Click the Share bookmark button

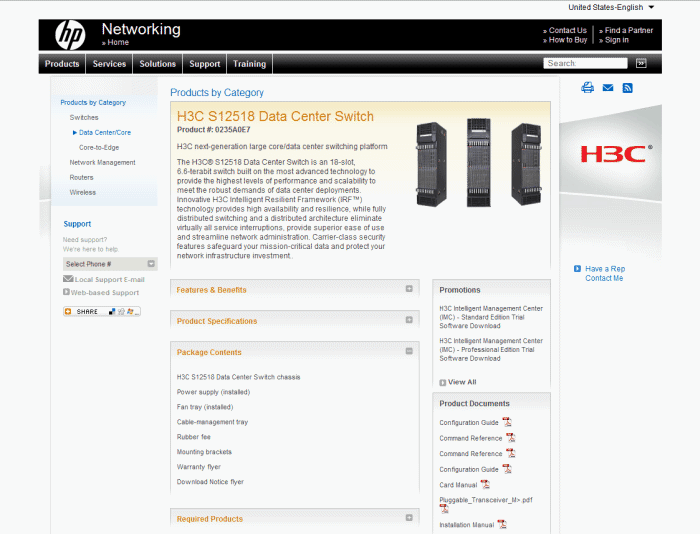point(101,311)
